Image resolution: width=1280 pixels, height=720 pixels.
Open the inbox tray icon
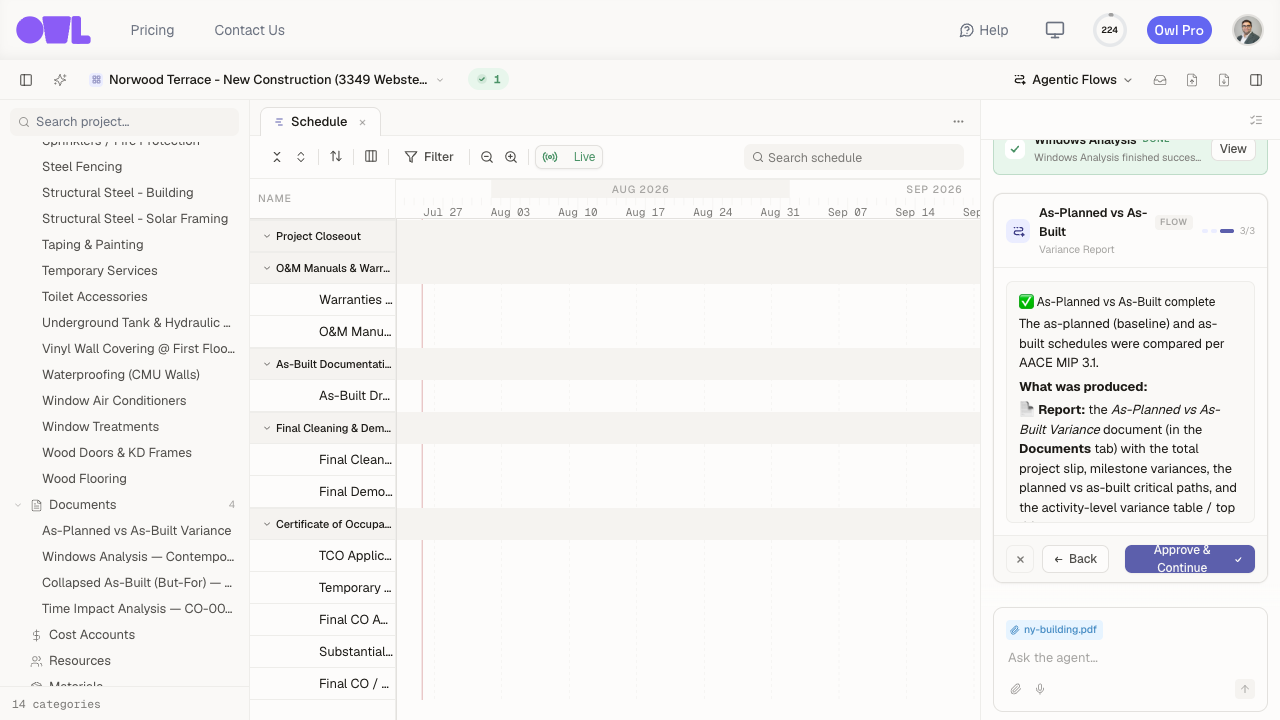(x=1160, y=80)
